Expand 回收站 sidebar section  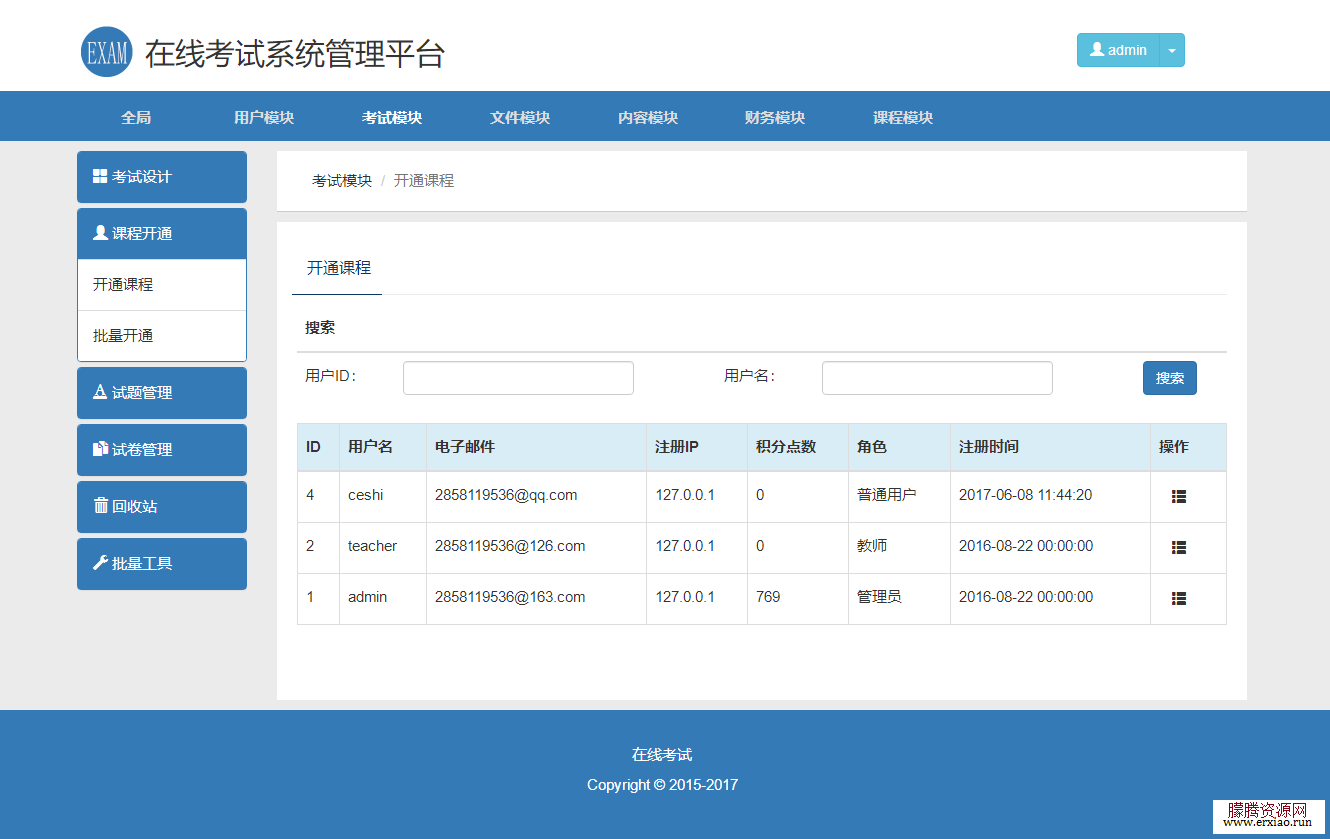point(162,507)
